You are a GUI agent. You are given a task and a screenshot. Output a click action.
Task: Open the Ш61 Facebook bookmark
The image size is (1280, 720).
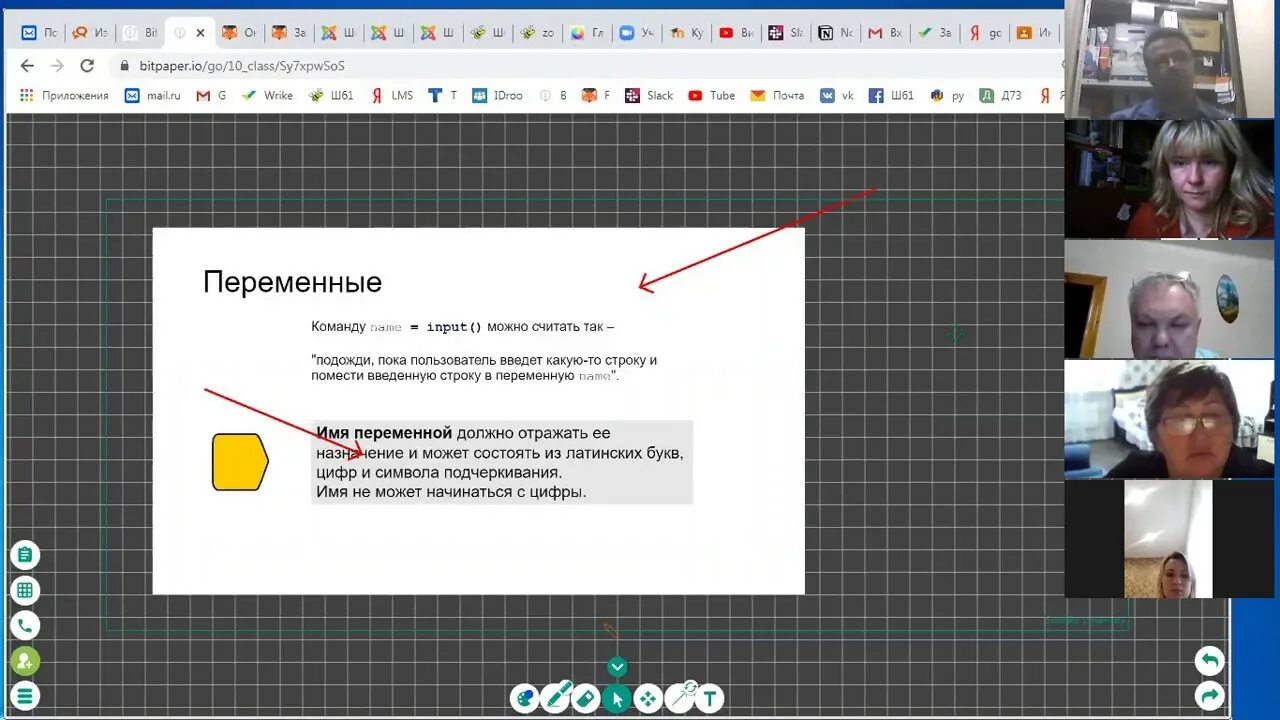coord(891,95)
